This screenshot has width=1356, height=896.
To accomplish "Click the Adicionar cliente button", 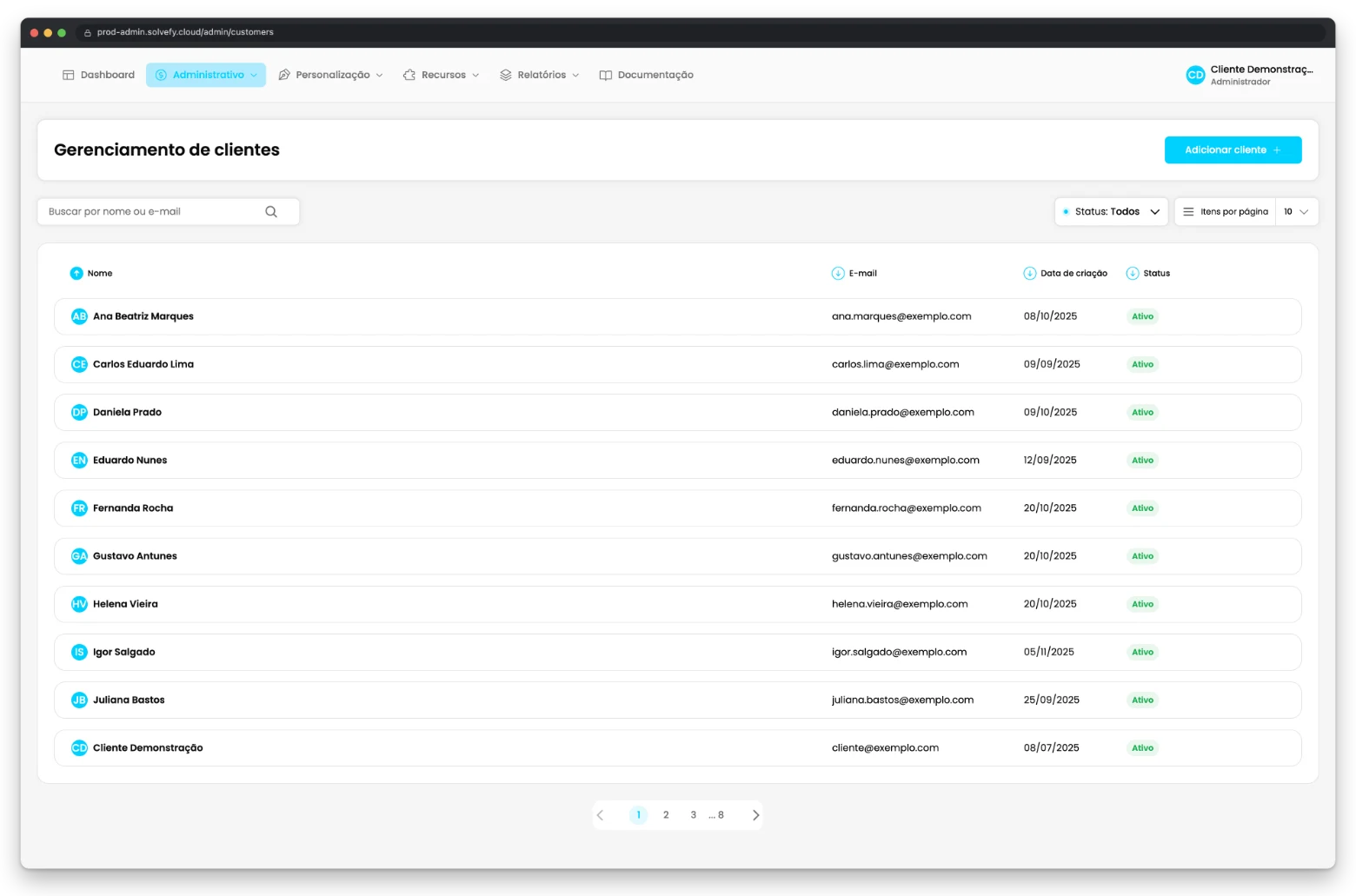I will (x=1233, y=150).
